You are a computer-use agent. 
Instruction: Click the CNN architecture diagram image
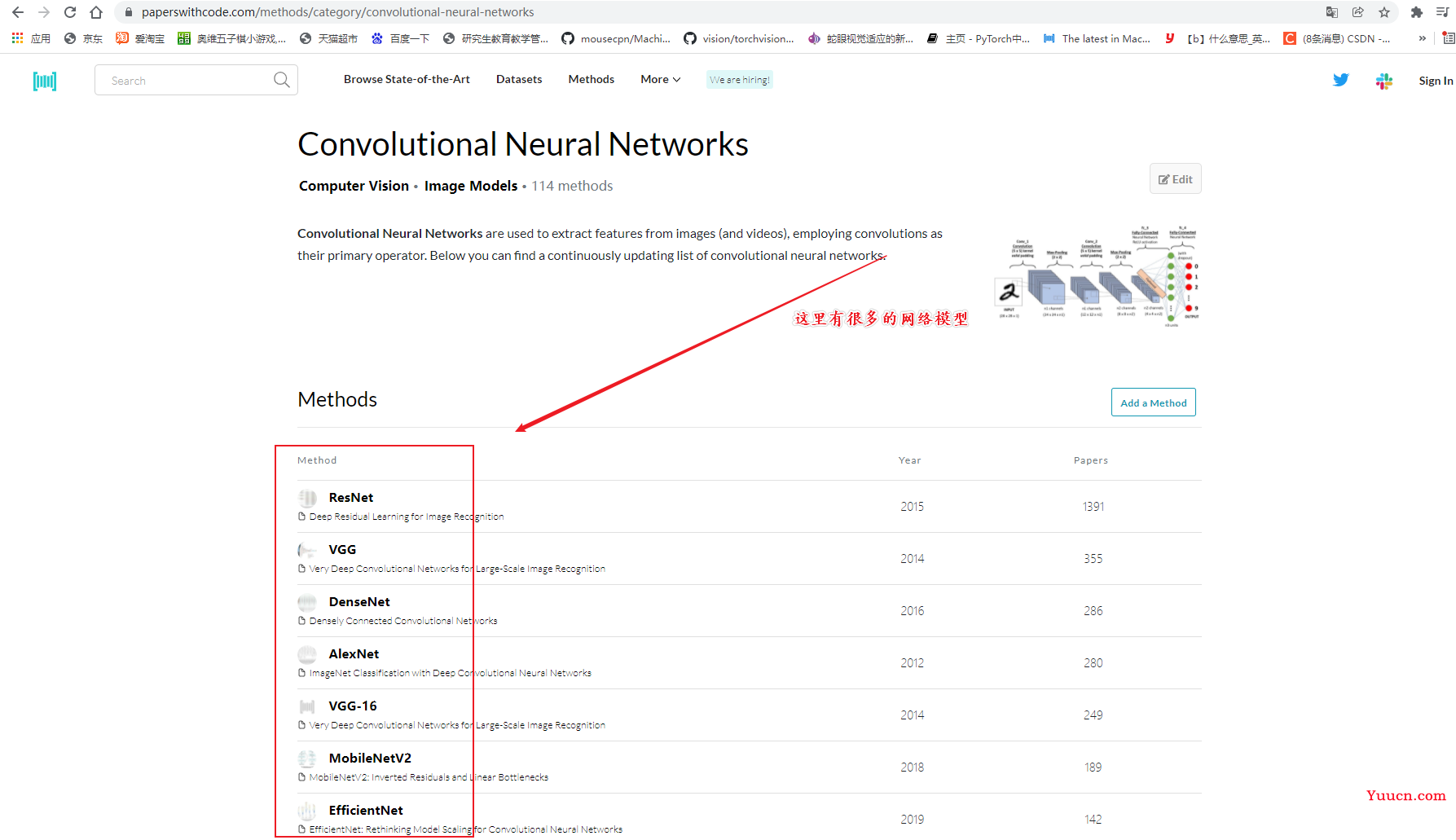click(1097, 276)
